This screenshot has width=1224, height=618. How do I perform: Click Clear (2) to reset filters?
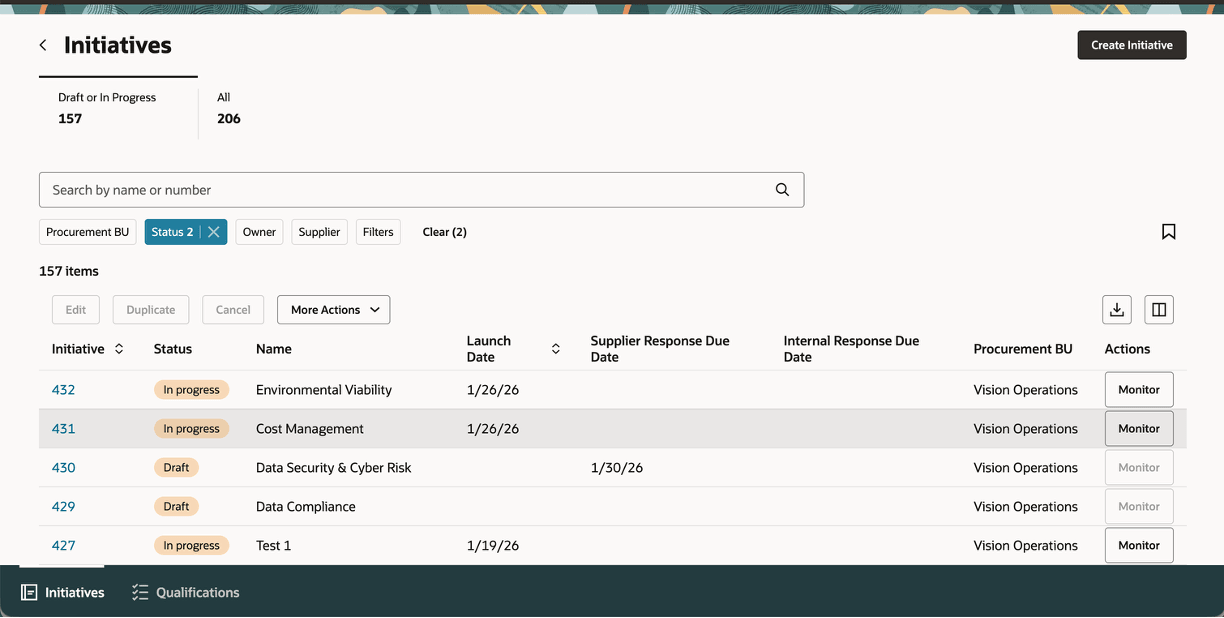pyautogui.click(x=444, y=231)
